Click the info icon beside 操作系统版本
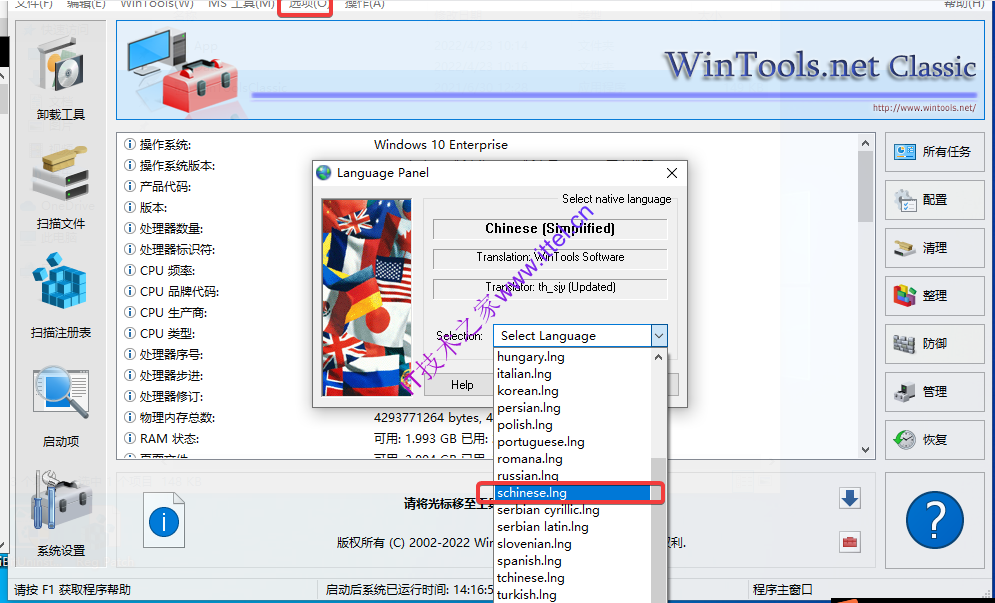This screenshot has height=603, width=995. click(130, 166)
